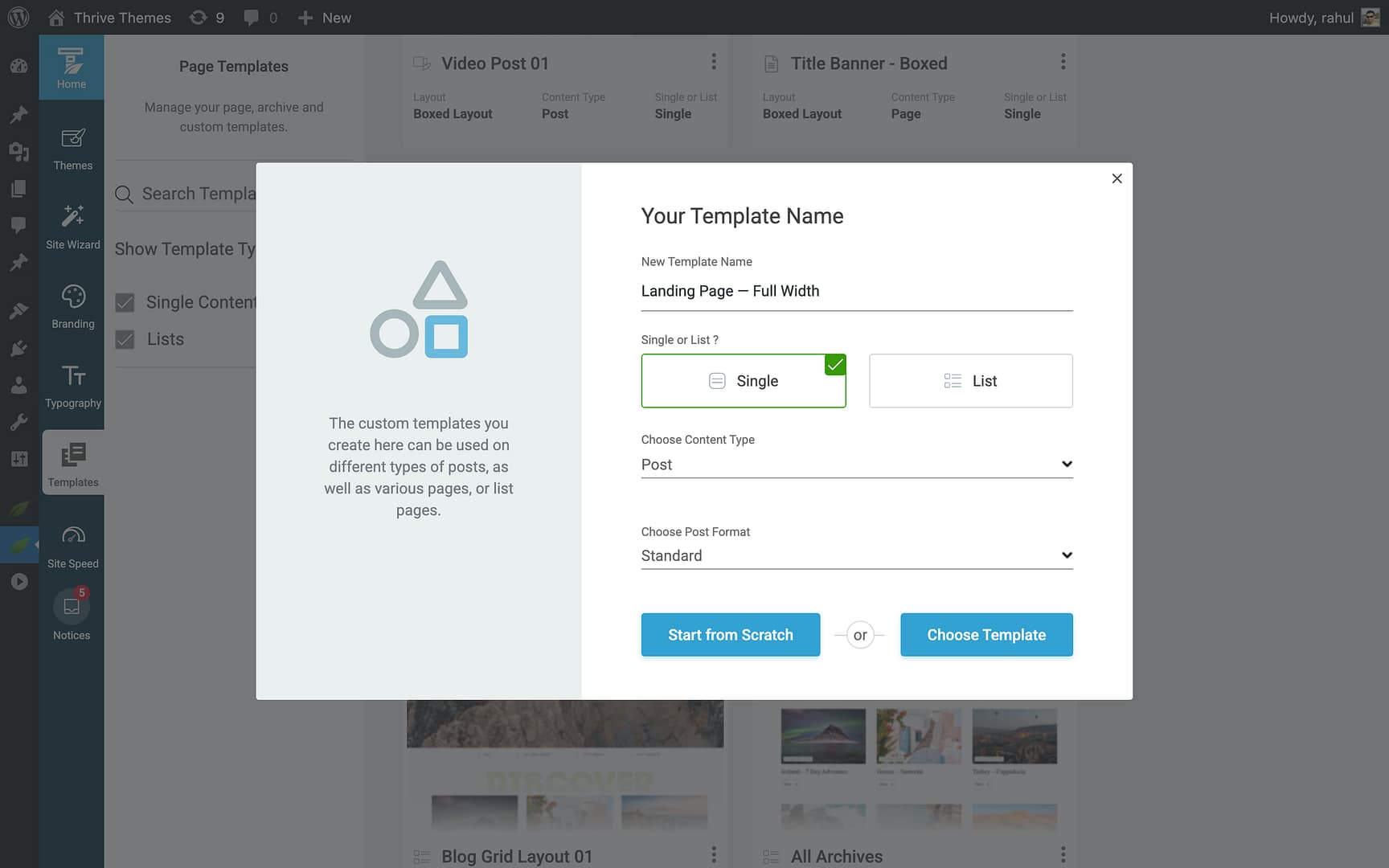Viewport: 1389px width, 868px height.
Task: Click the New Template Name input field
Action: tap(855, 291)
